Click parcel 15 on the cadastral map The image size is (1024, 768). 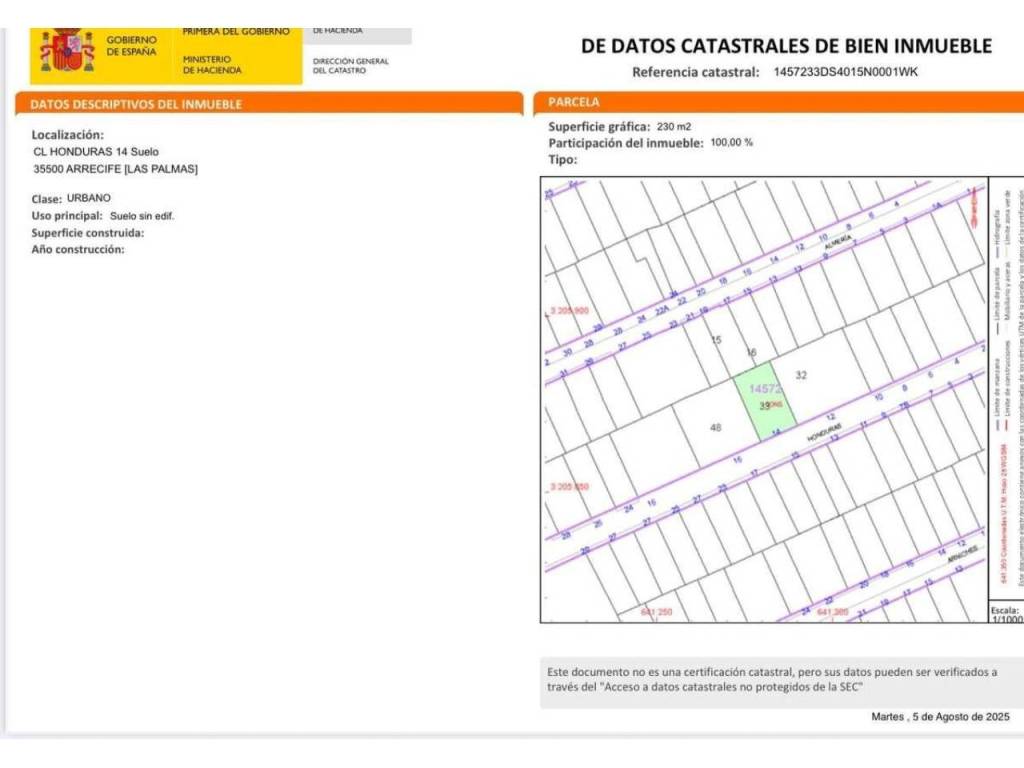715,341
